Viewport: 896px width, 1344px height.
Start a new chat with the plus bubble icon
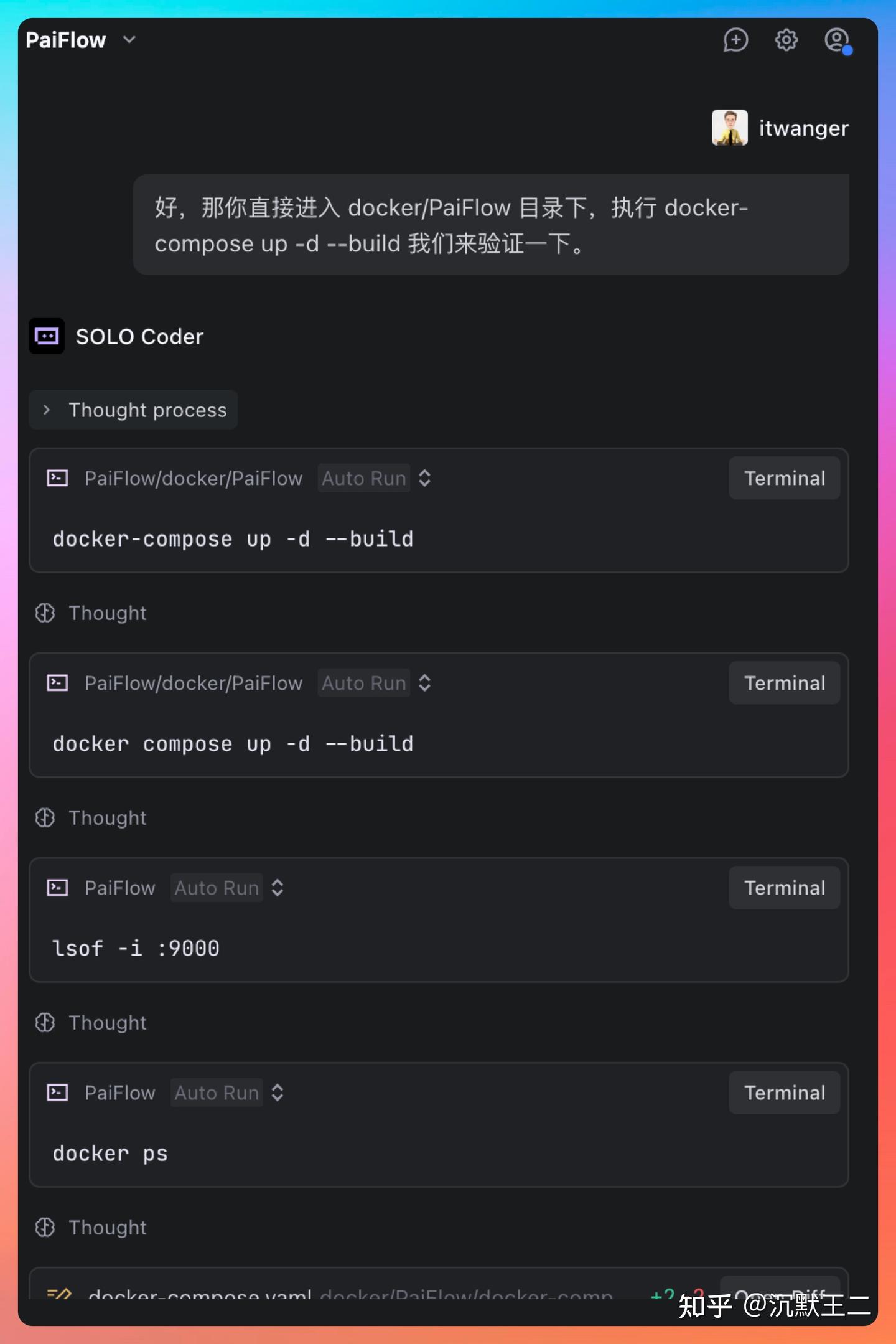click(x=736, y=40)
